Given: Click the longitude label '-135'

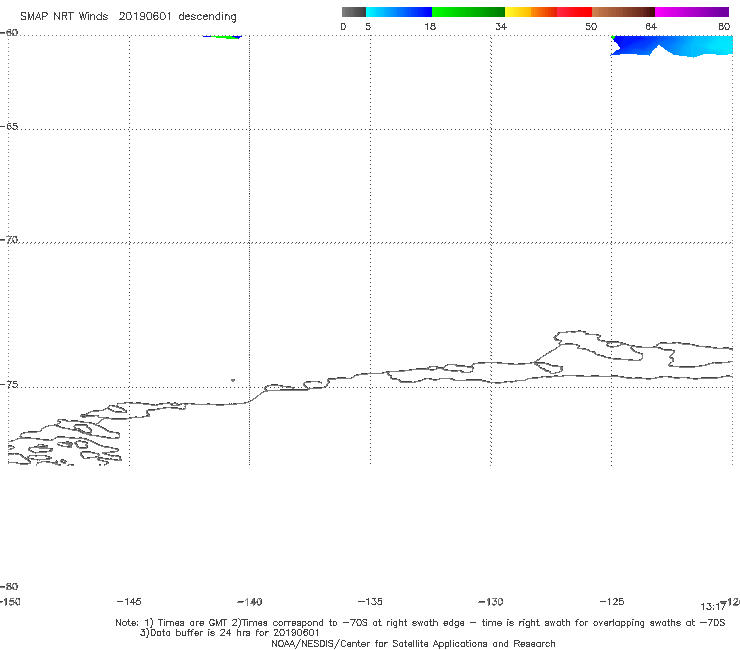Looking at the screenshot, I should 370,601.
